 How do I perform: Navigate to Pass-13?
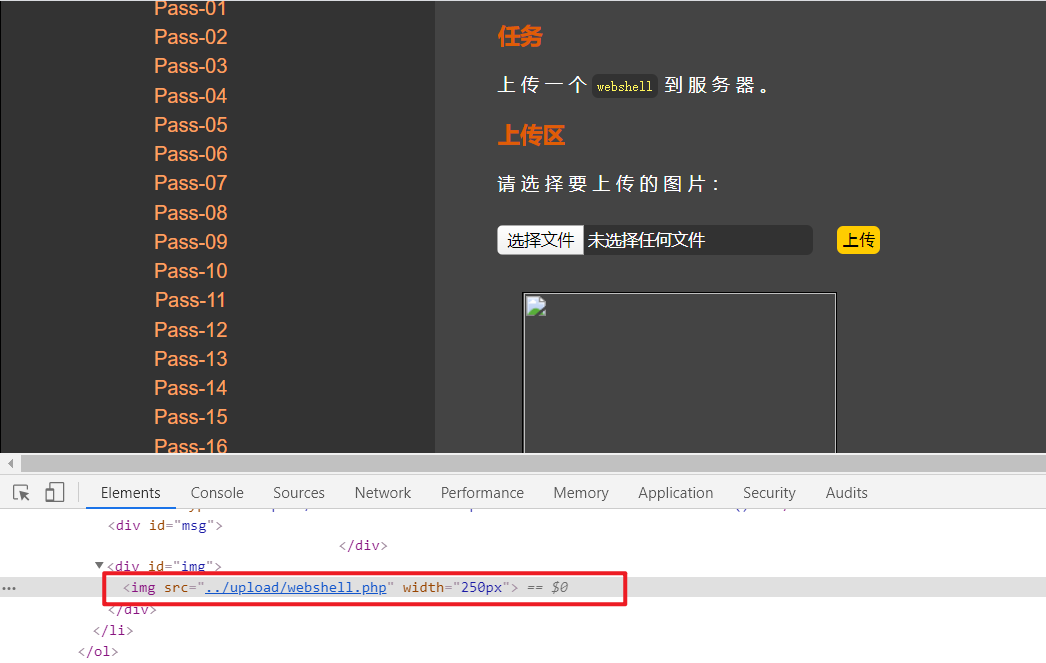[191, 359]
